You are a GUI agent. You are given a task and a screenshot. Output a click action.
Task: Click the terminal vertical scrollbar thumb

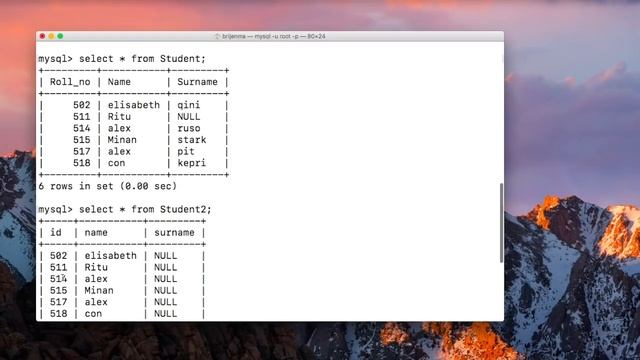(502, 223)
